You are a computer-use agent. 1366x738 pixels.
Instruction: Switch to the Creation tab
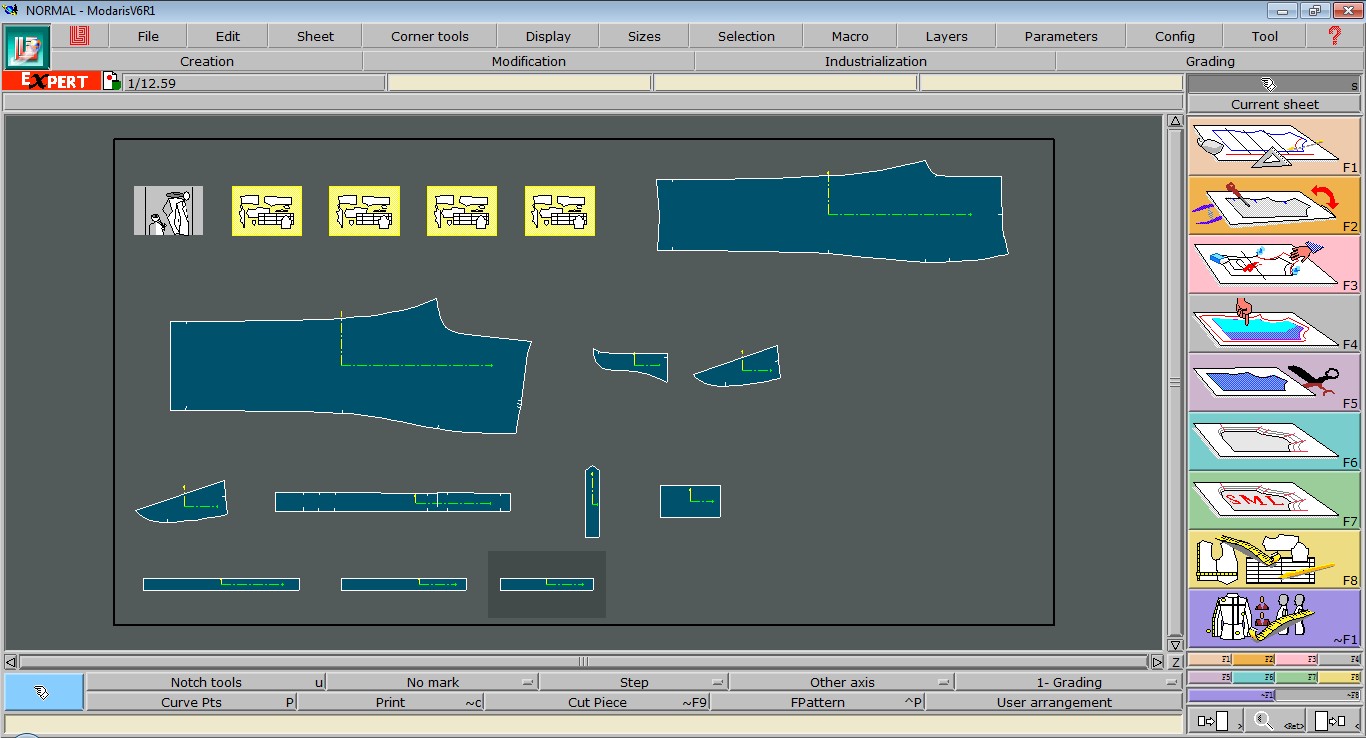pyautogui.click(x=207, y=61)
